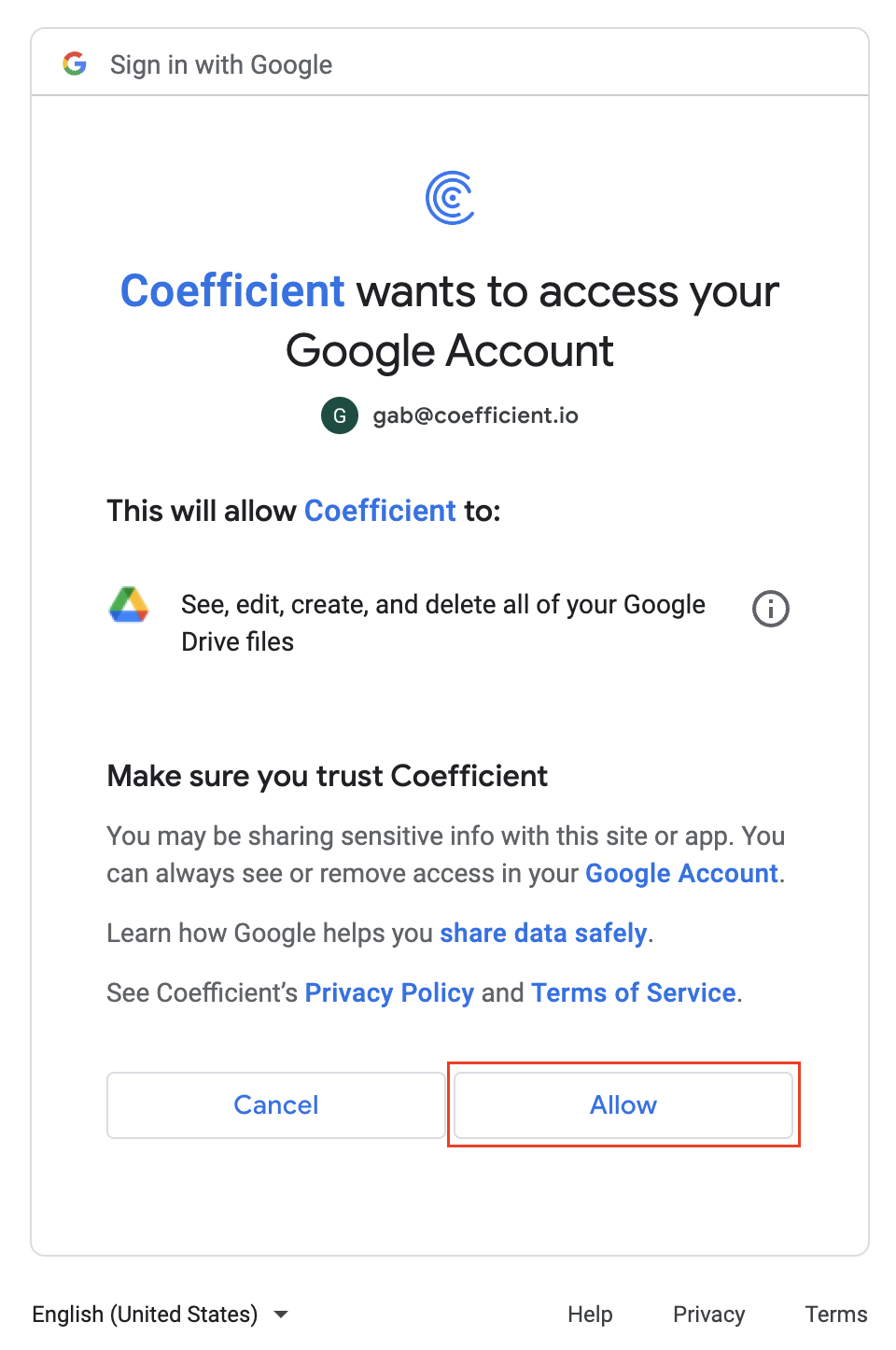Cancel the access request

[x=276, y=1105]
